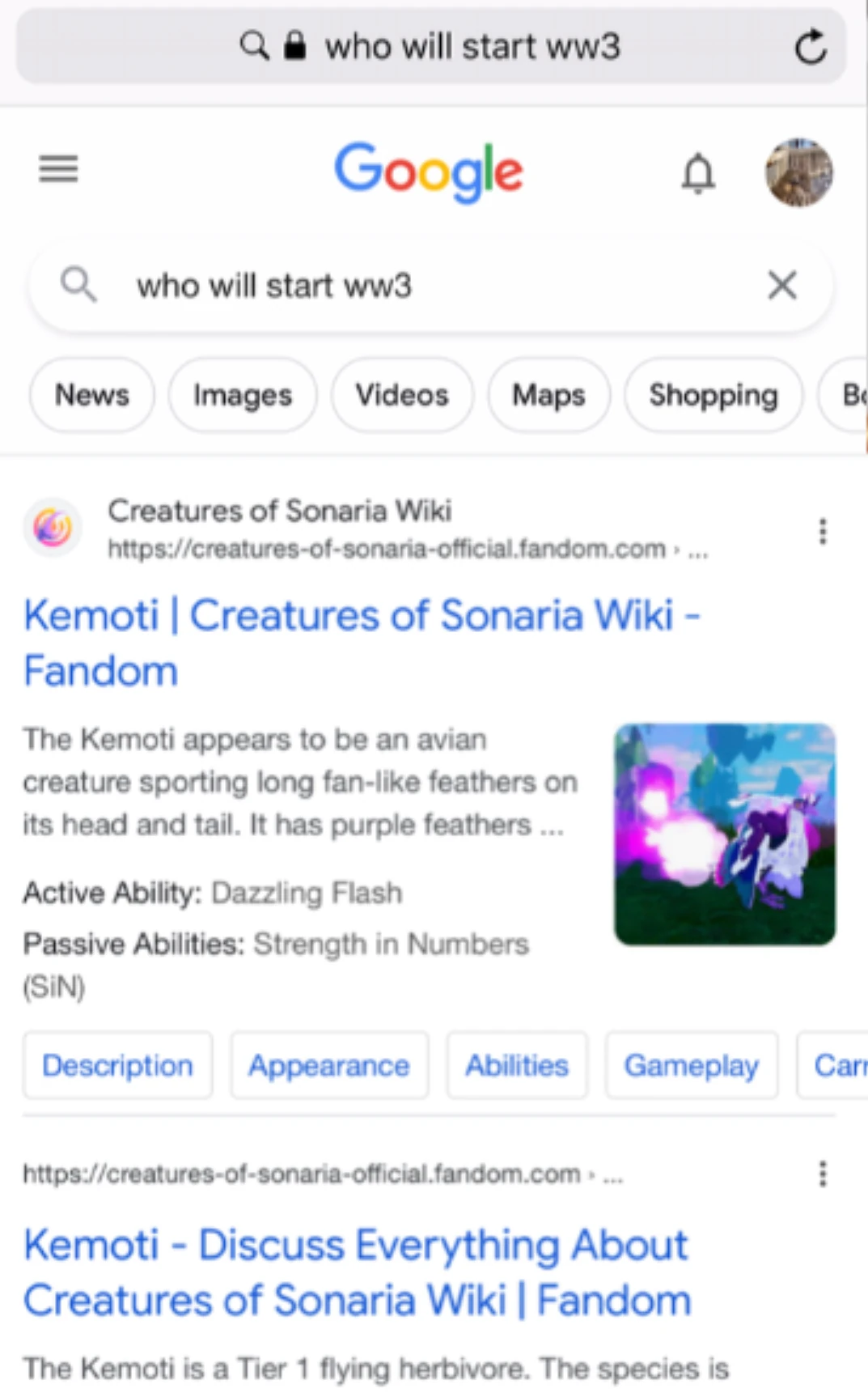Reload the page with the refresh icon
Screen dimensions: 868x1397
pos(810,47)
